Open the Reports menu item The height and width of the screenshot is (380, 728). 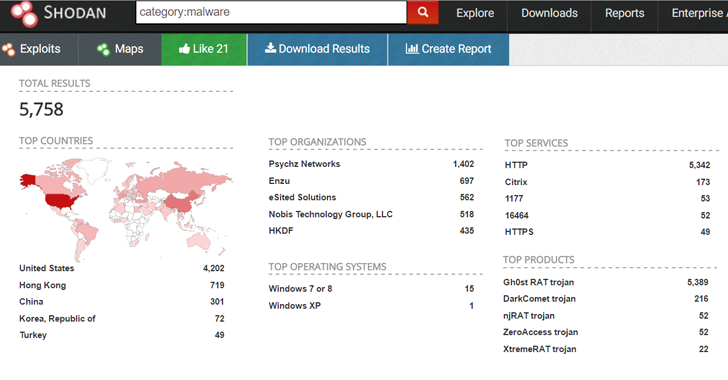(x=624, y=13)
